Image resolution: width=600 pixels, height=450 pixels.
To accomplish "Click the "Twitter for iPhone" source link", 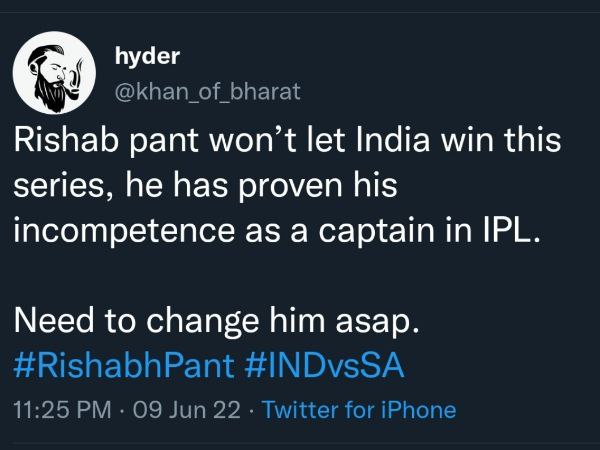I will (x=358, y=410).
